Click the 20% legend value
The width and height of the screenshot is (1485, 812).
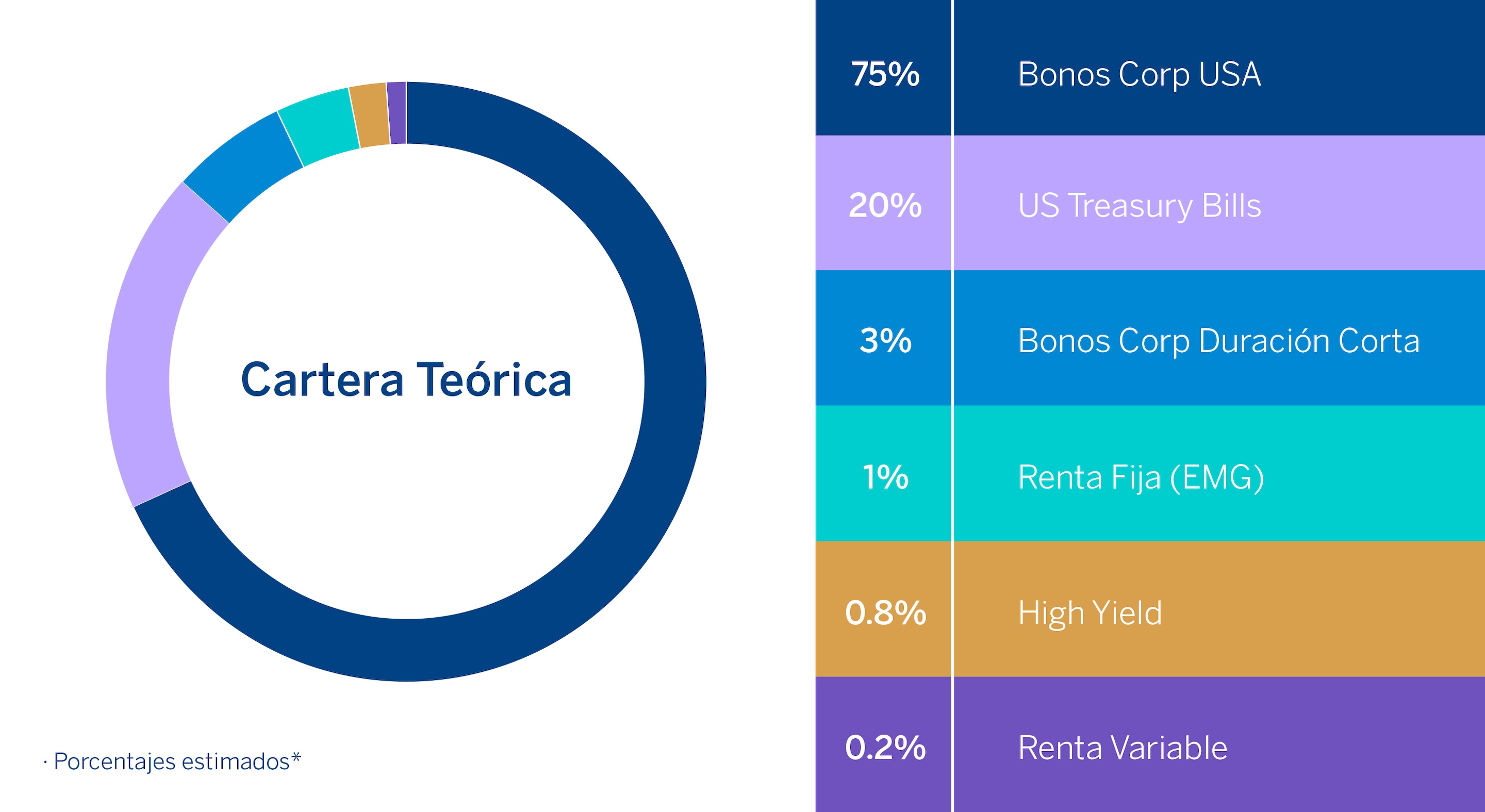pos(885,205)
